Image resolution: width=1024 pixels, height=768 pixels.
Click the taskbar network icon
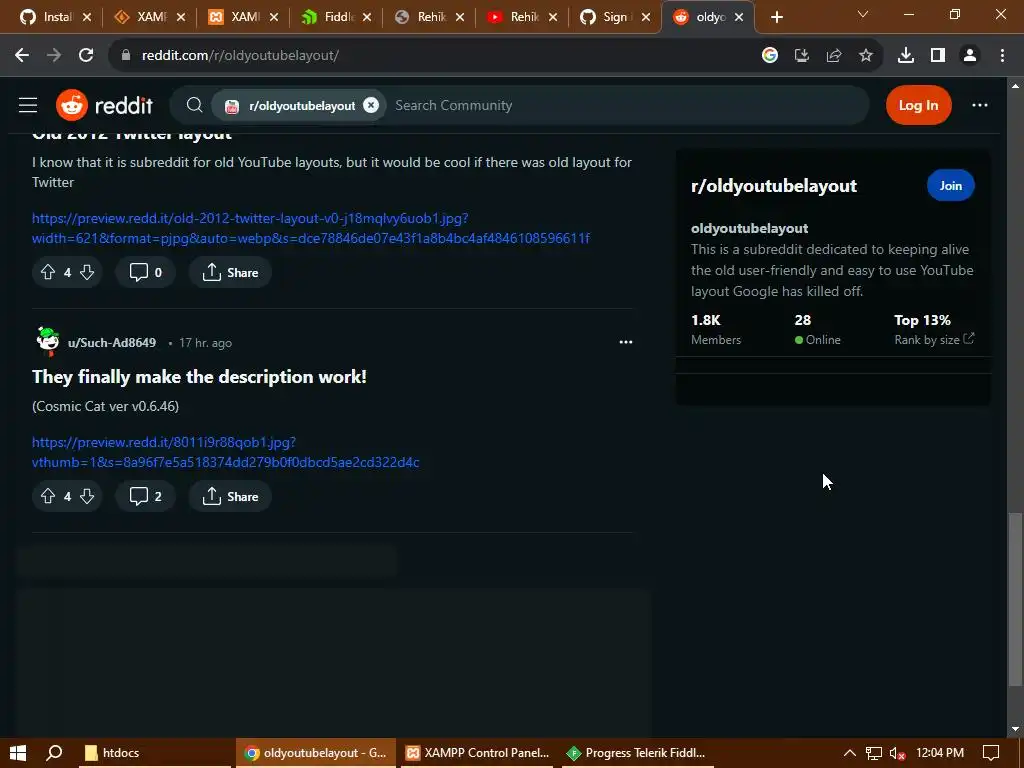click(874, 752)
